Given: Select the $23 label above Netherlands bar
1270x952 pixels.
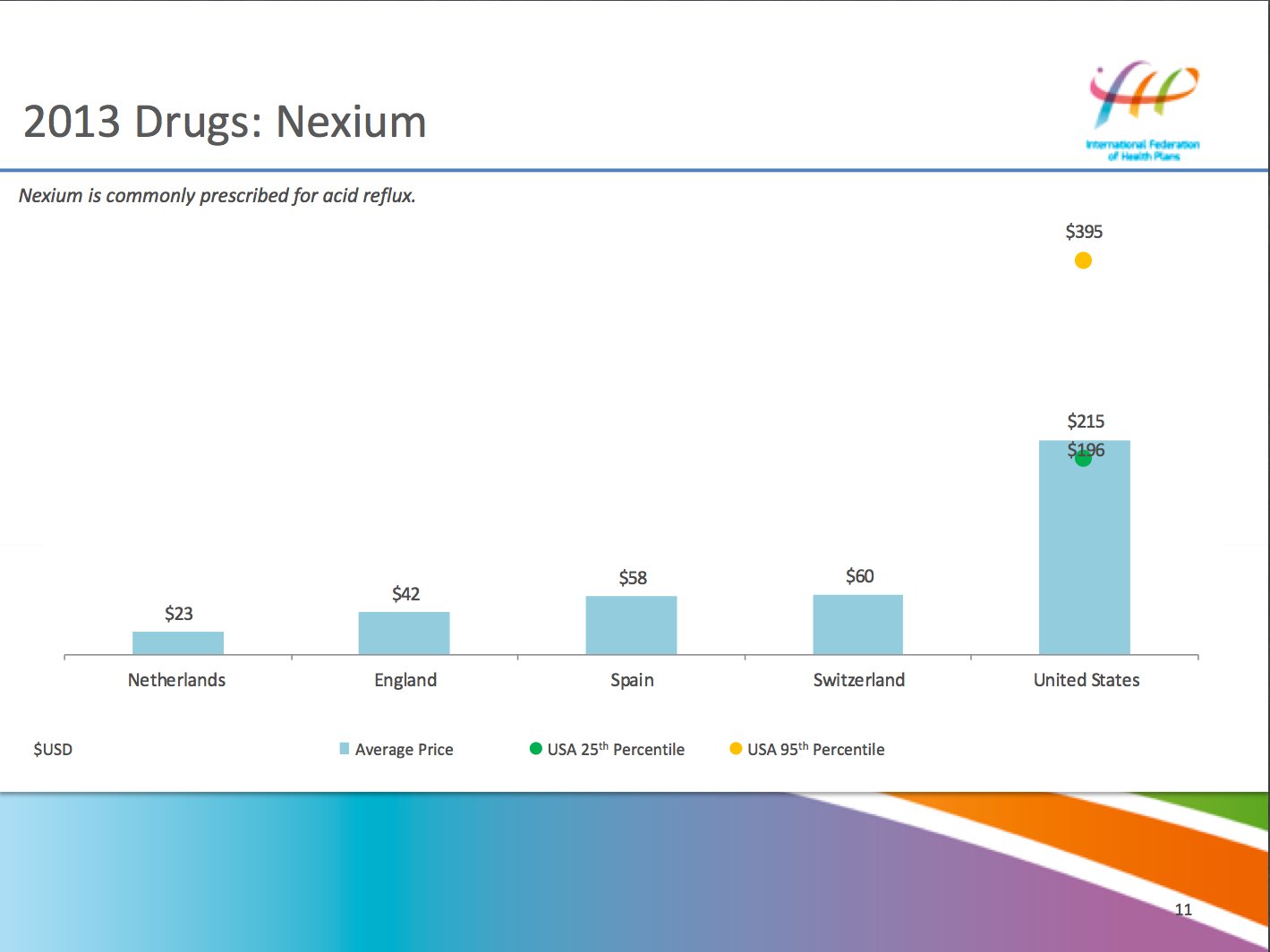Looking at the screenshot, I should pyautogui.click(x=179, y=614).
